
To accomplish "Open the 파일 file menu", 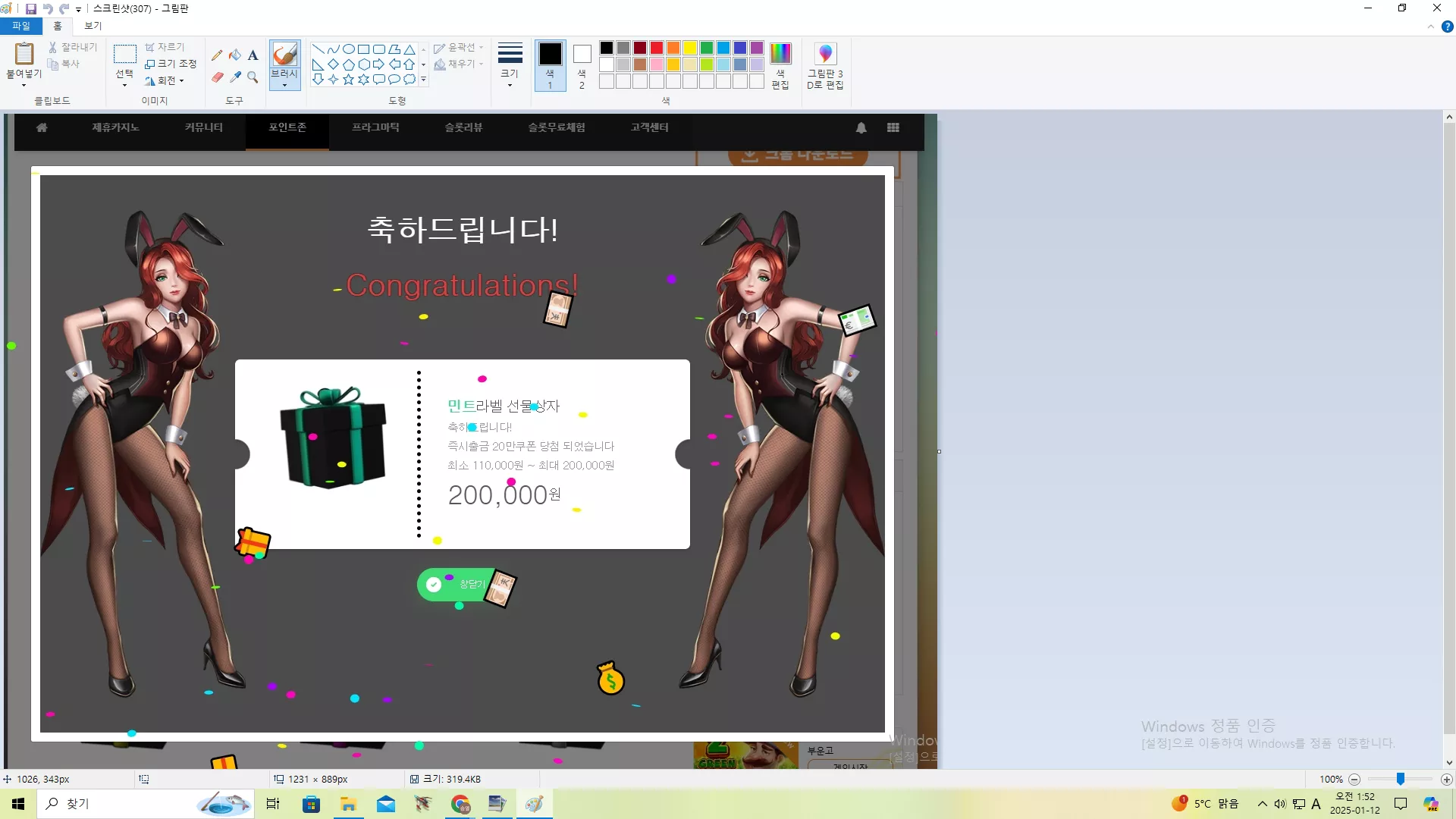I will 21,26.
